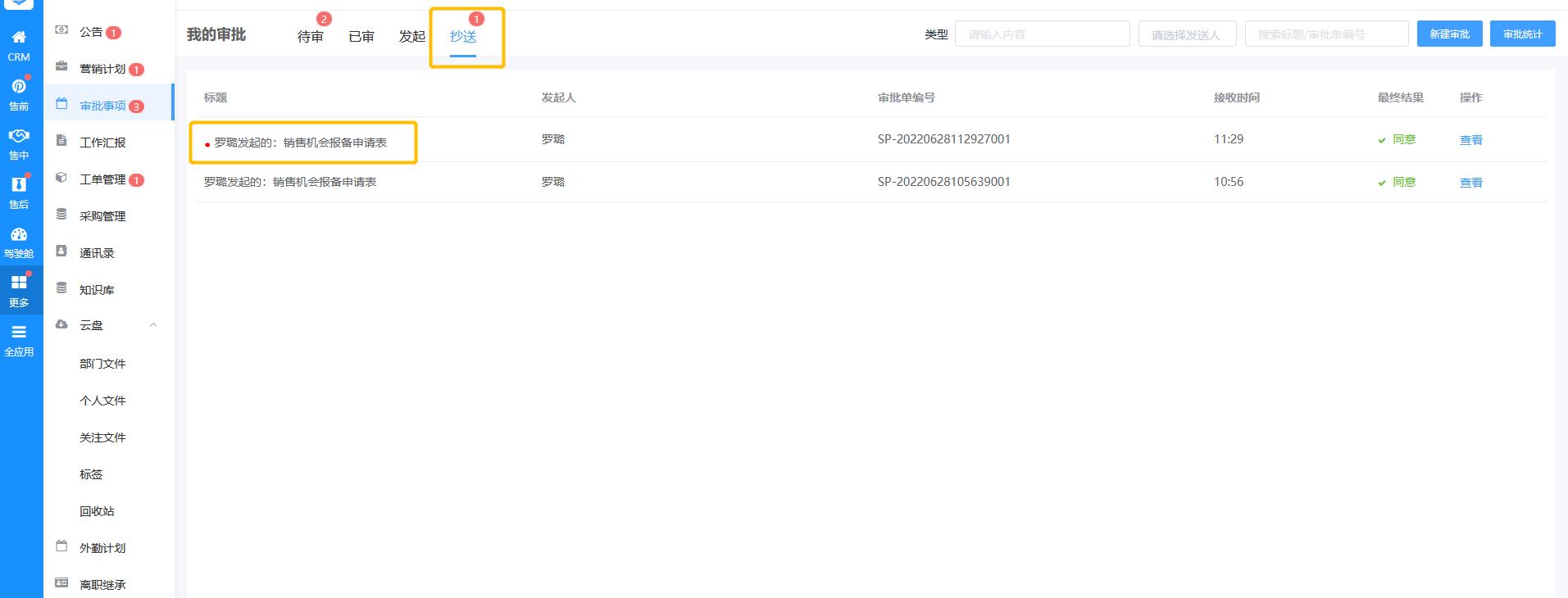Open 关注文件 under 云盘
This screenshot has height=598, width=1568.
click(x=102, y=437)
